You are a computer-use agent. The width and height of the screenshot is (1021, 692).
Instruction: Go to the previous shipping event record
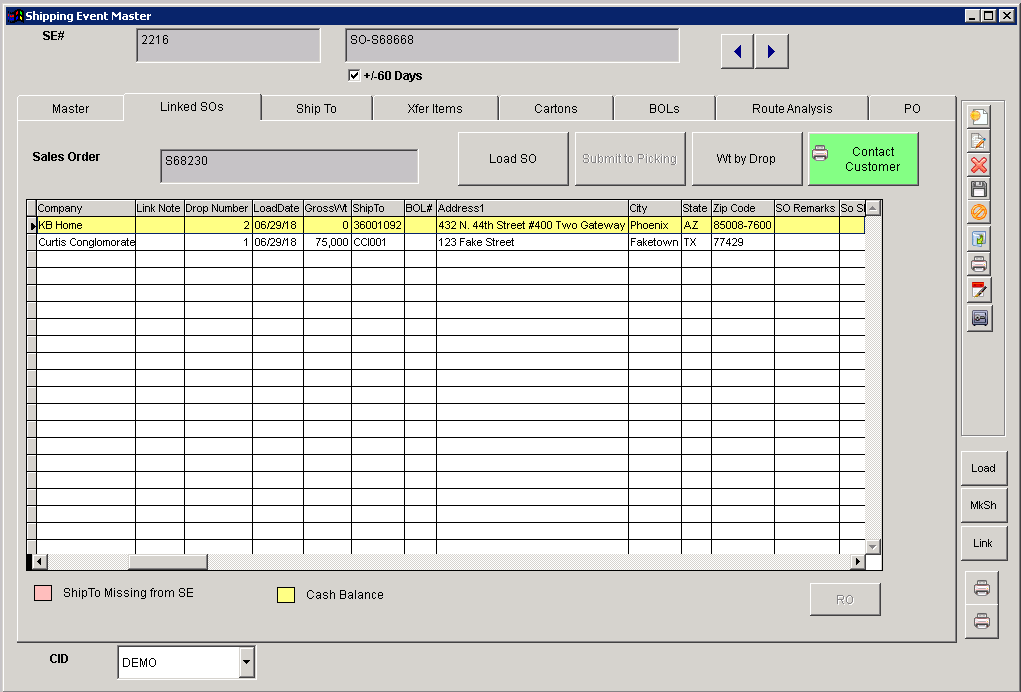[x=737, y=51]
